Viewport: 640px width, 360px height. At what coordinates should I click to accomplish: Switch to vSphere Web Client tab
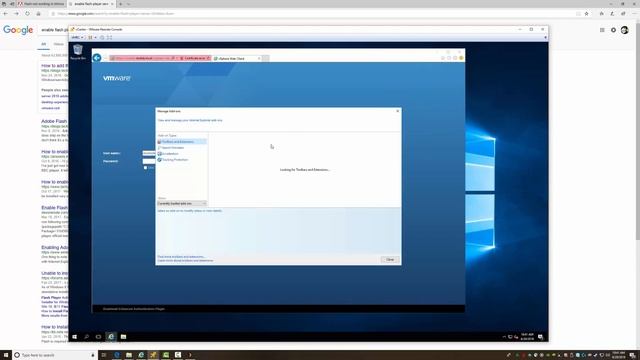click(x=237, y=59)
